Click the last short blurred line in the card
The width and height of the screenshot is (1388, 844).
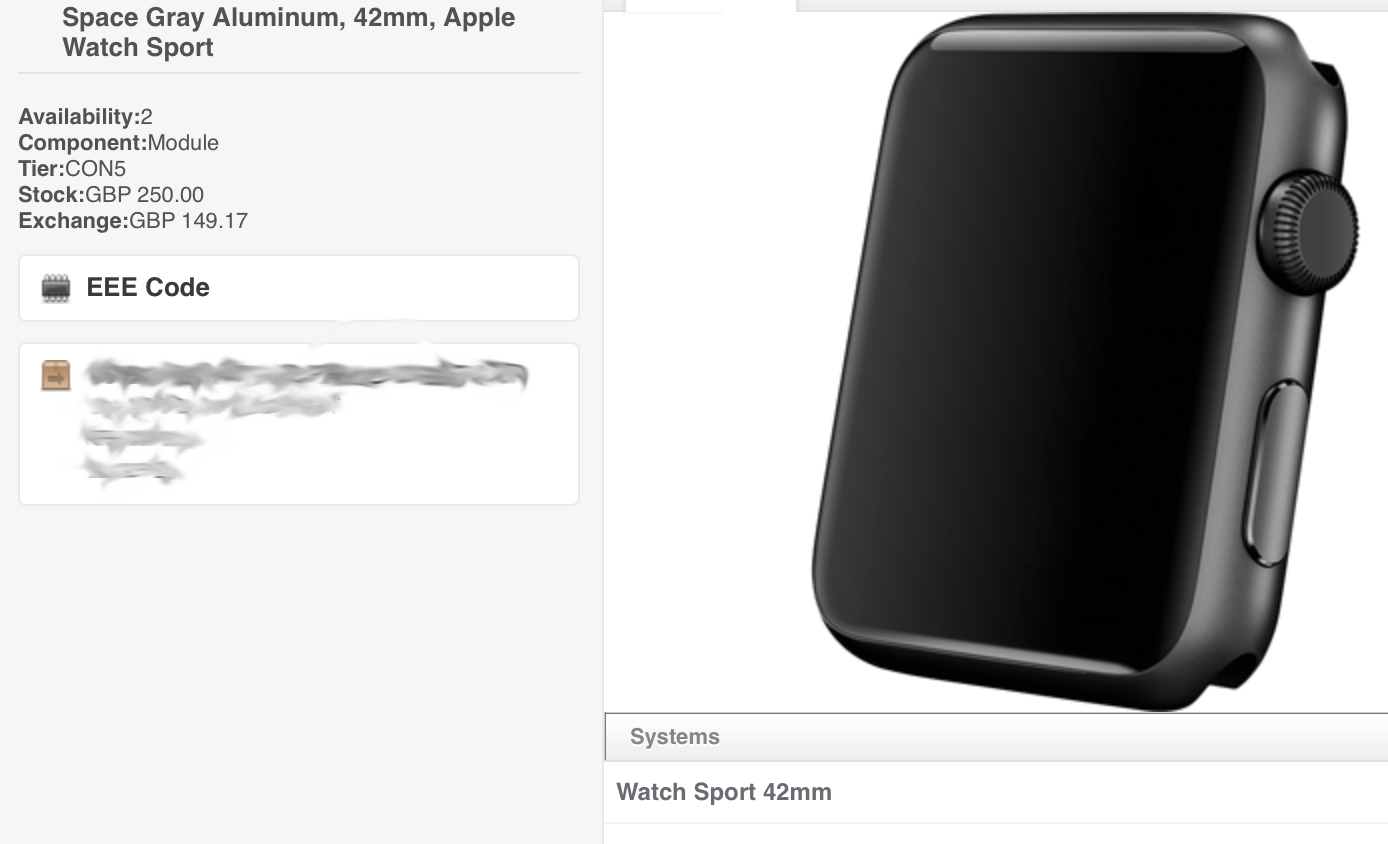tap(134, 469)
